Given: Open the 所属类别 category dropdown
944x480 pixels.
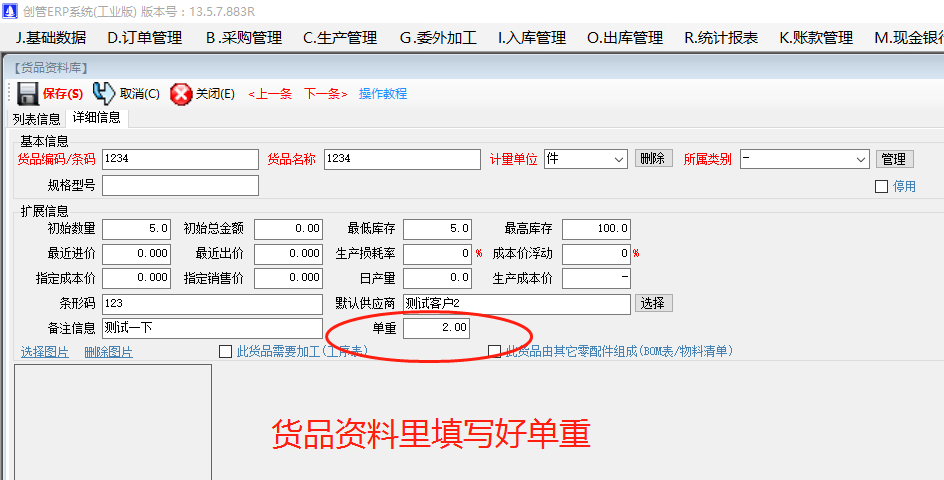Looking at the screenshot, I should [x=861, y=159].
